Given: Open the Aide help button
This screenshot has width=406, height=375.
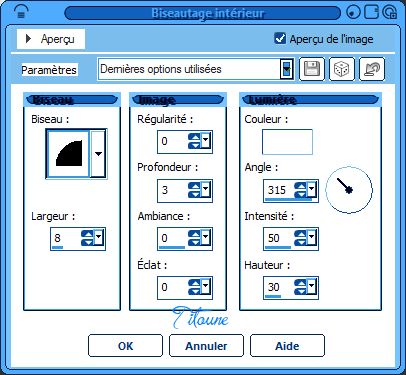Looking at the screenshot, I should point(287,346).
